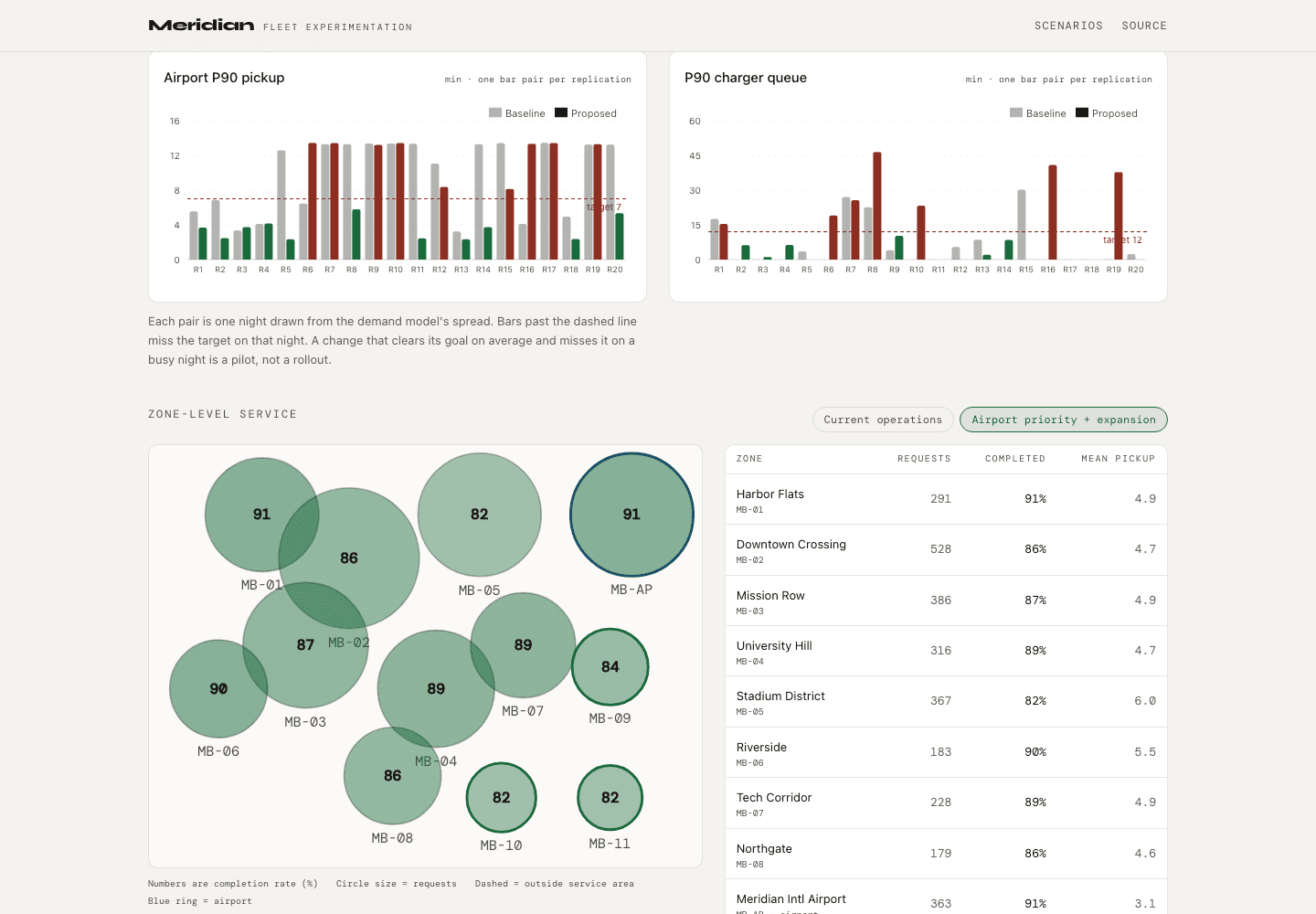This screenshot has height=914, width=1316.
Task: Select the MB-08 zone bubble on the map
Action: 393,776
